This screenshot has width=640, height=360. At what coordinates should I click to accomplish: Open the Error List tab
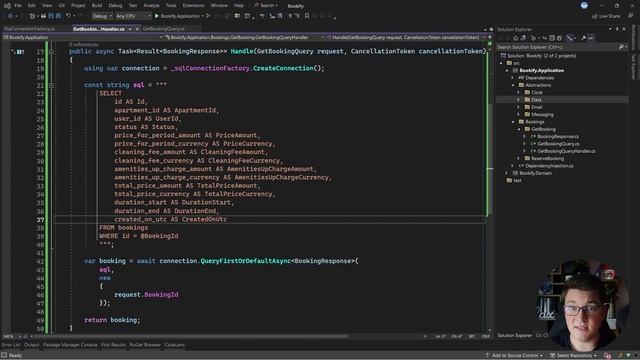[11, 345]
